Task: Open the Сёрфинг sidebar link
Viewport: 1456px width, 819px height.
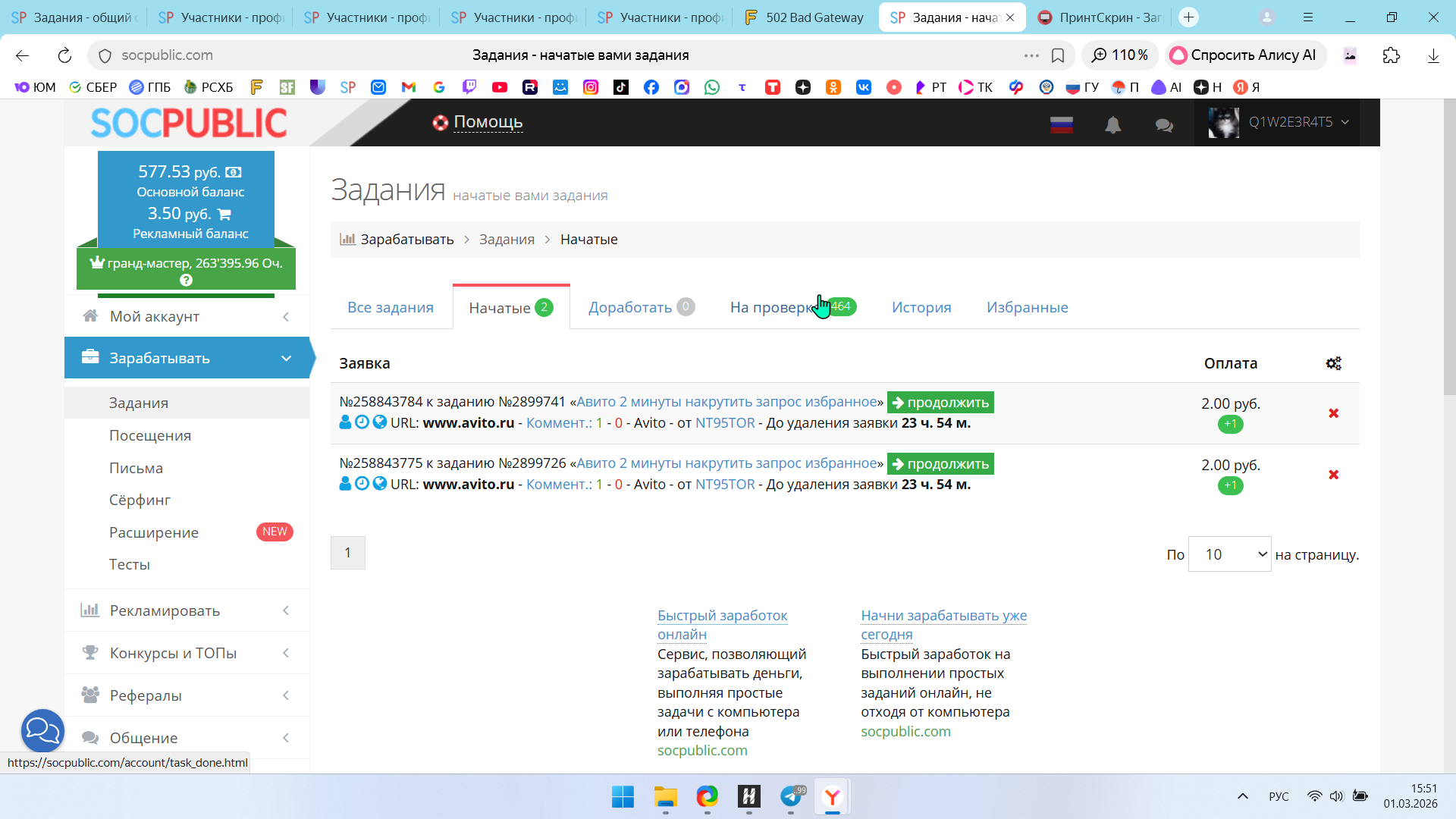Action: [x=140, y=500]
